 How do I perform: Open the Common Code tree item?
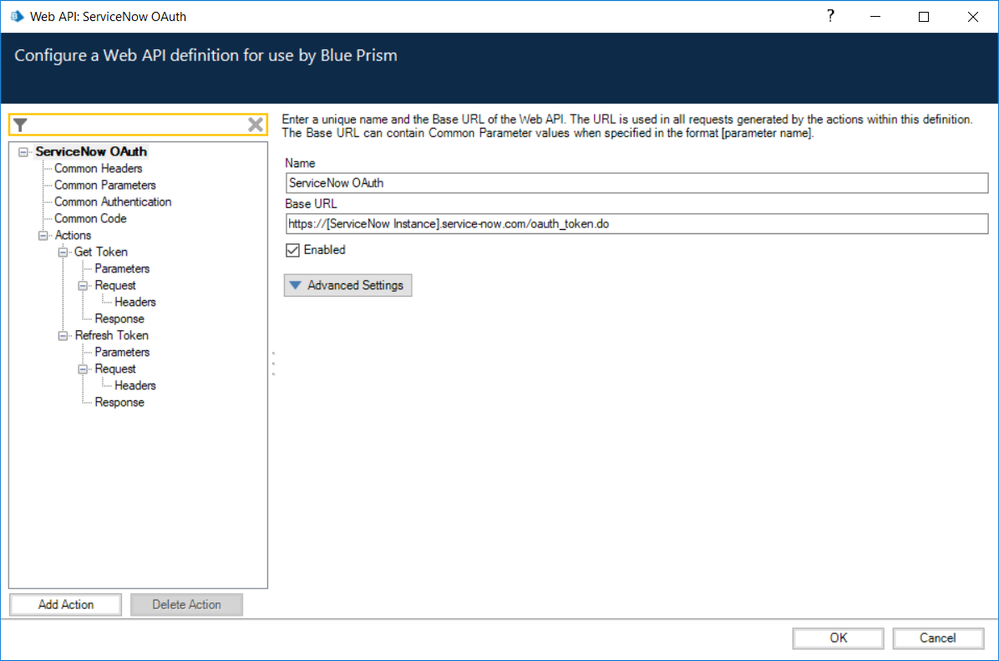[x=90, y=219]
